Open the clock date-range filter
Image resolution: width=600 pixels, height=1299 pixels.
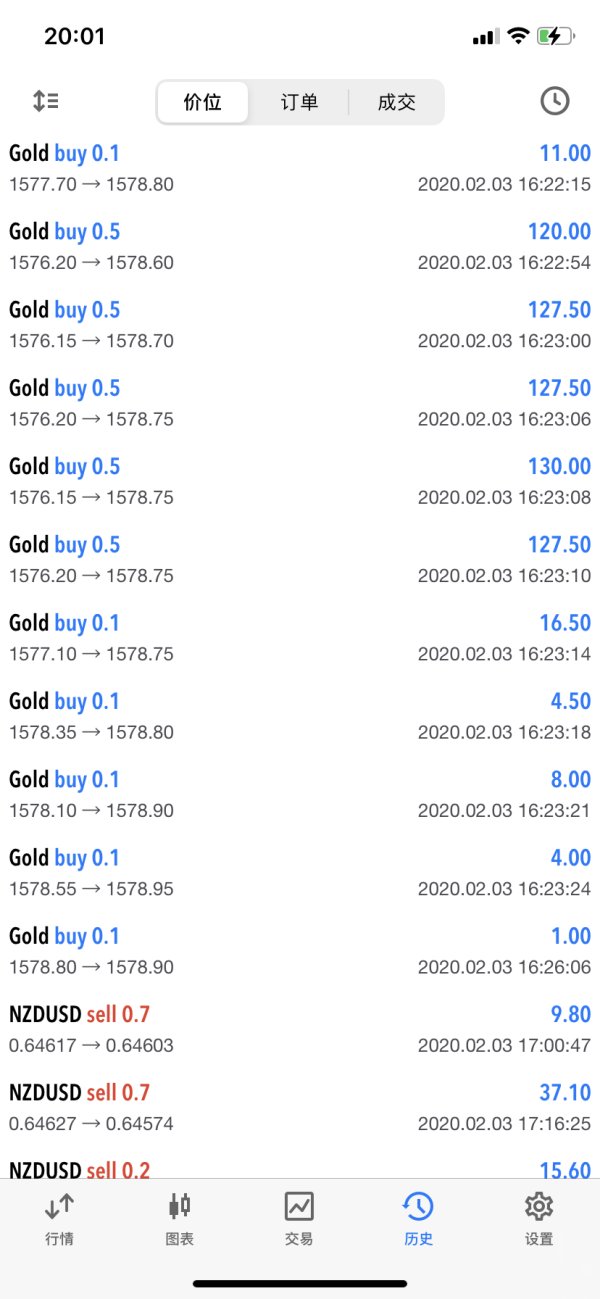(554, 101)
